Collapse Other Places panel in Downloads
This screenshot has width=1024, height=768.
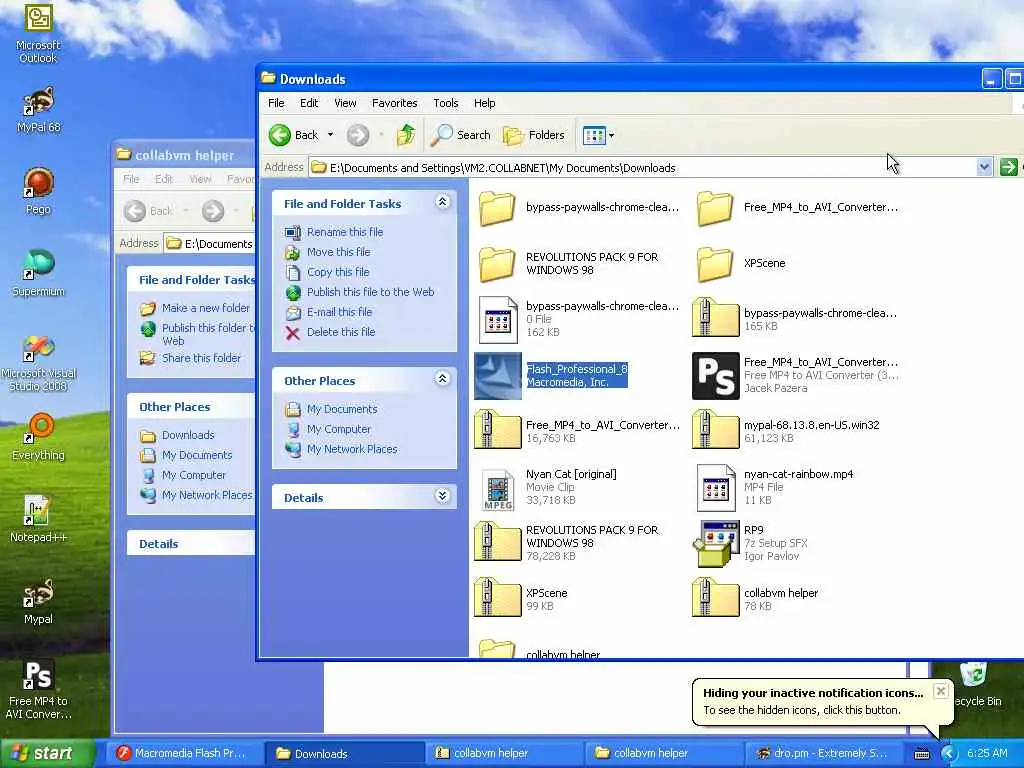coord(442,379)
